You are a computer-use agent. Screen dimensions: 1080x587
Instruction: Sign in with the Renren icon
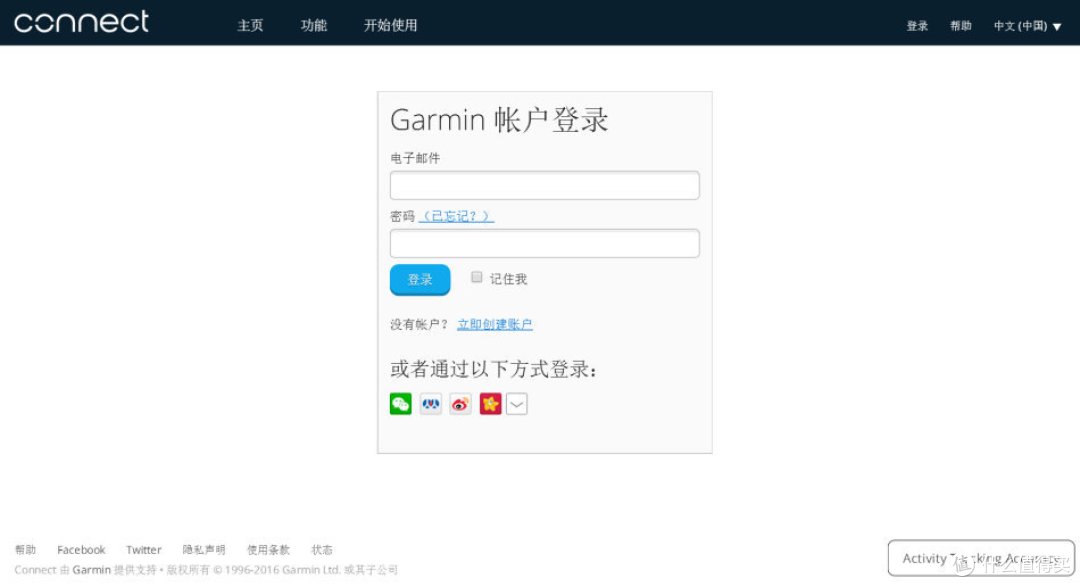click(x=431, y=404)
